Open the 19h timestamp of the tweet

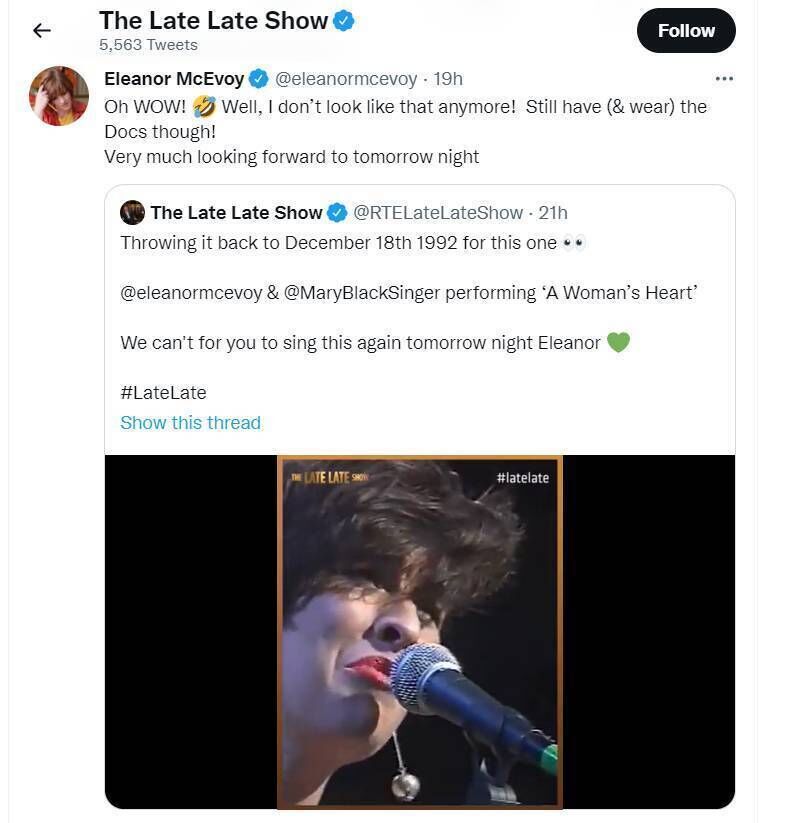click(448, 79)
